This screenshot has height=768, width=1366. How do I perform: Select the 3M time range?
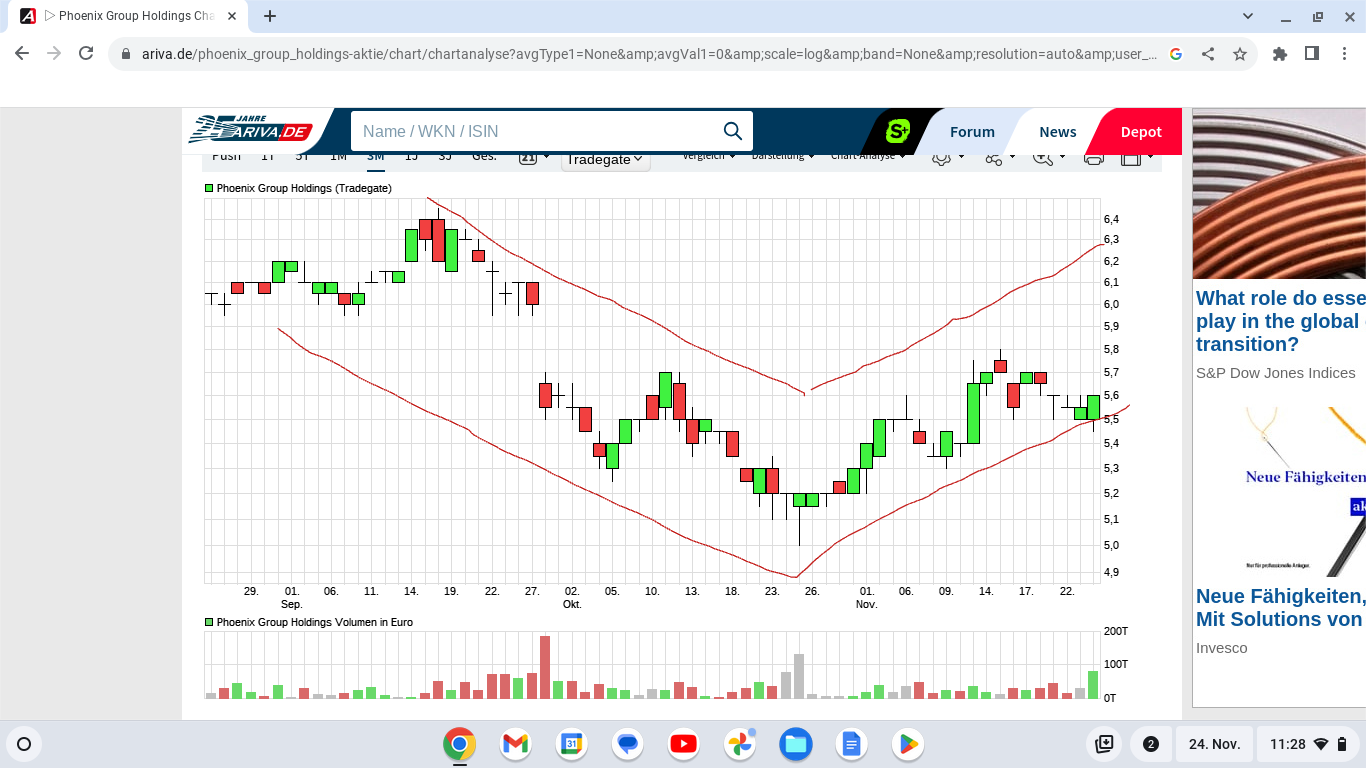(375, 157)
